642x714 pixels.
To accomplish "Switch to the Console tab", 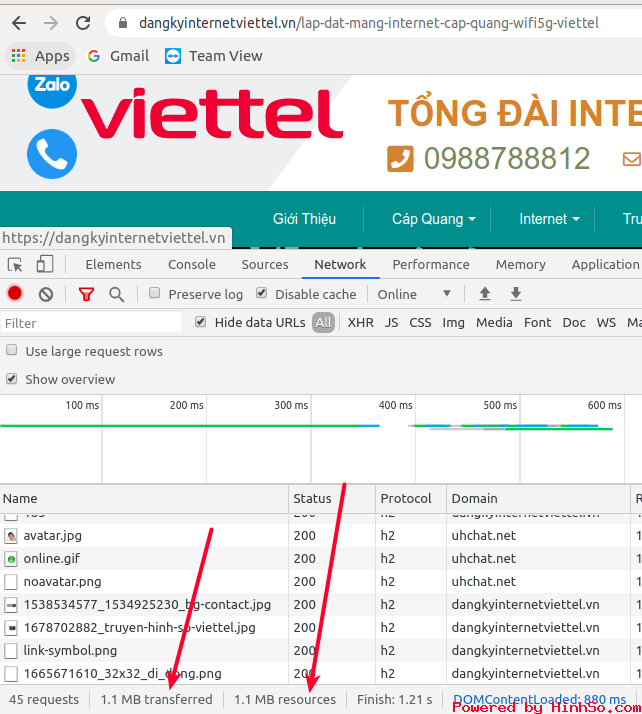I will click(x=192, y=265).
